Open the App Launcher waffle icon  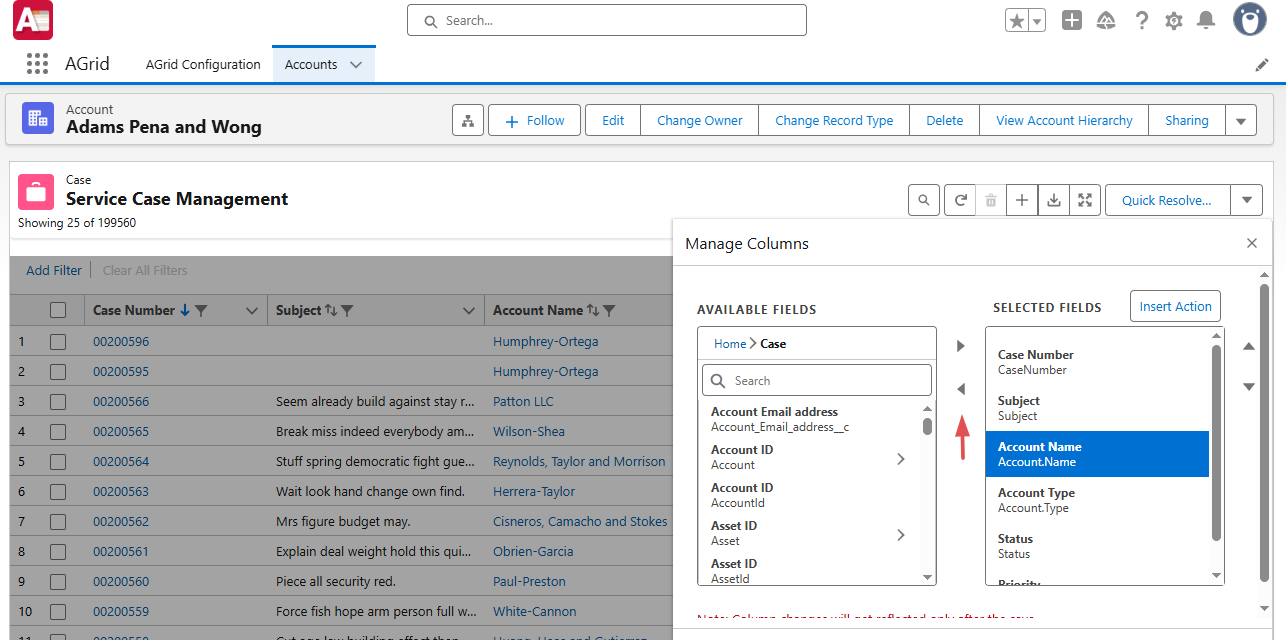pyautogui.click(x=37, y=64)
